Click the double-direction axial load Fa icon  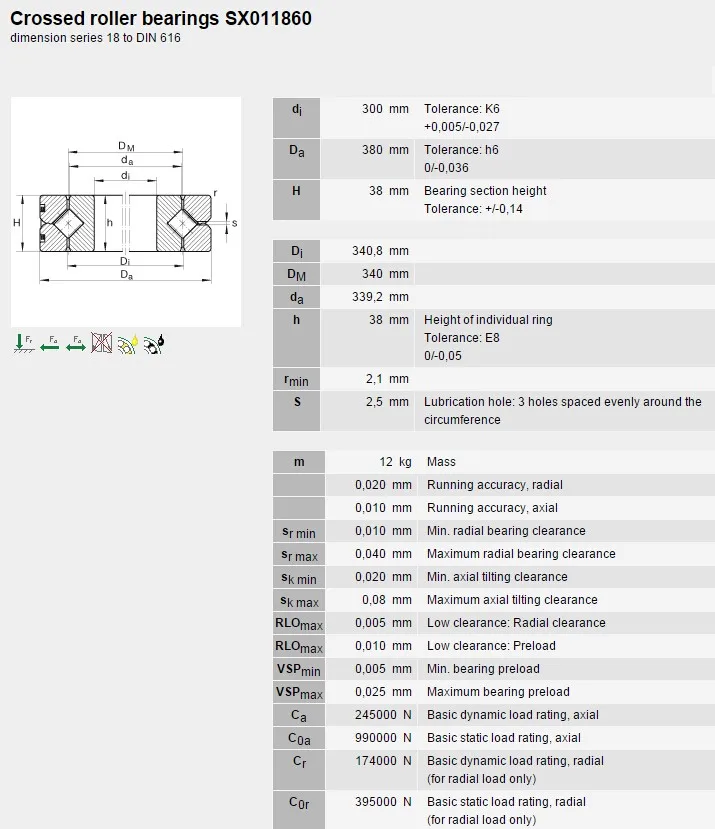76,343
